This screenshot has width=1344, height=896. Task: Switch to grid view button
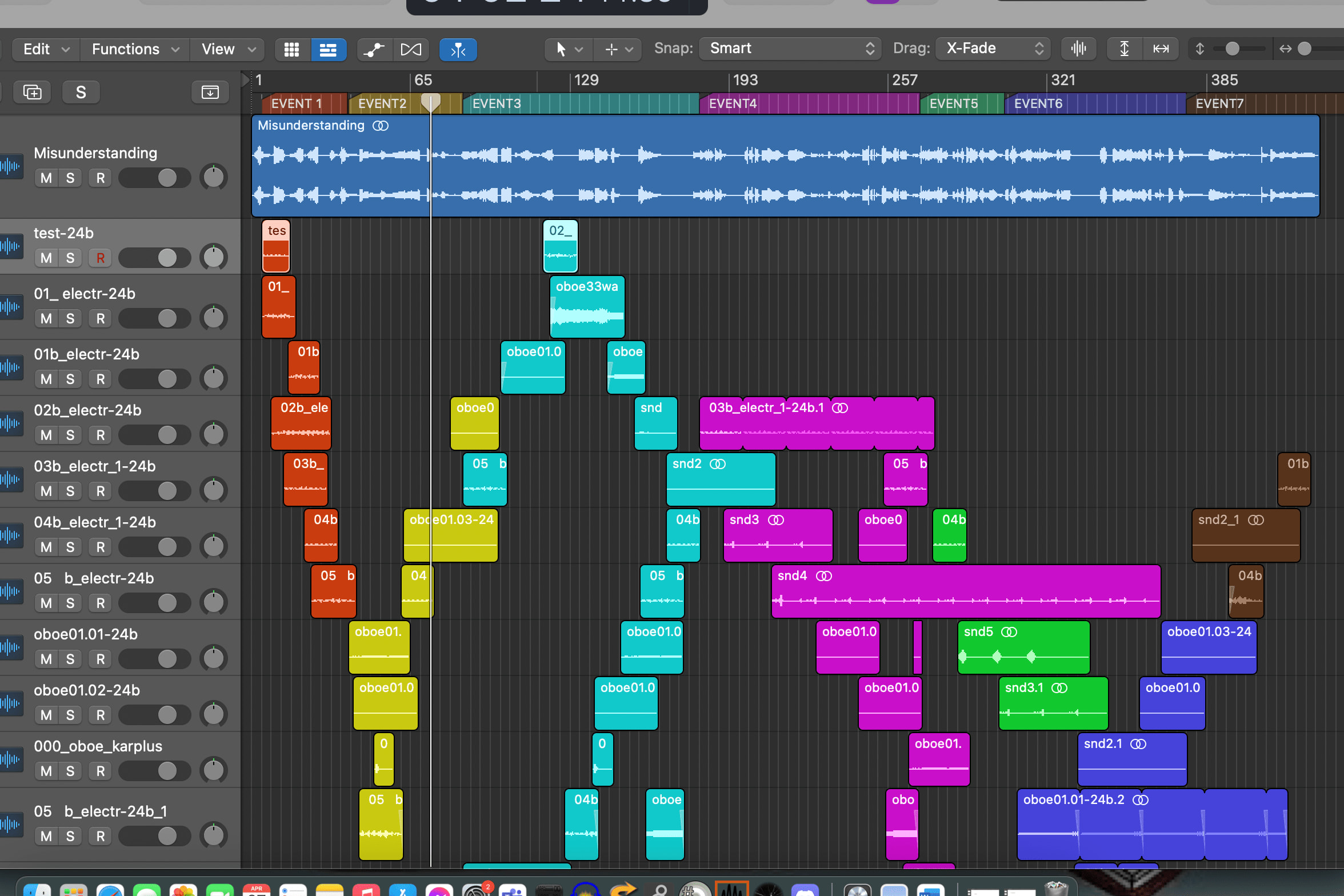(x=291, y=50)
